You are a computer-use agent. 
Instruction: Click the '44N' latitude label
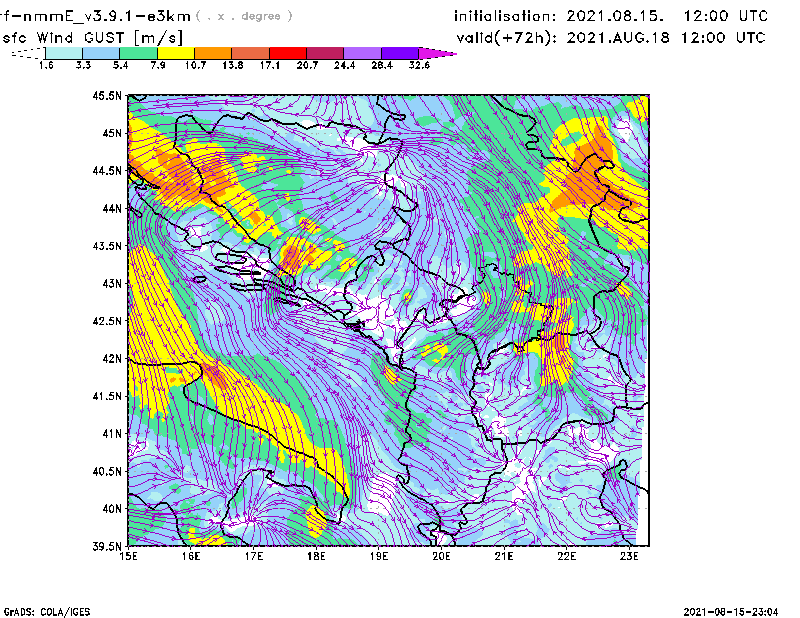(x=112, y=208)
